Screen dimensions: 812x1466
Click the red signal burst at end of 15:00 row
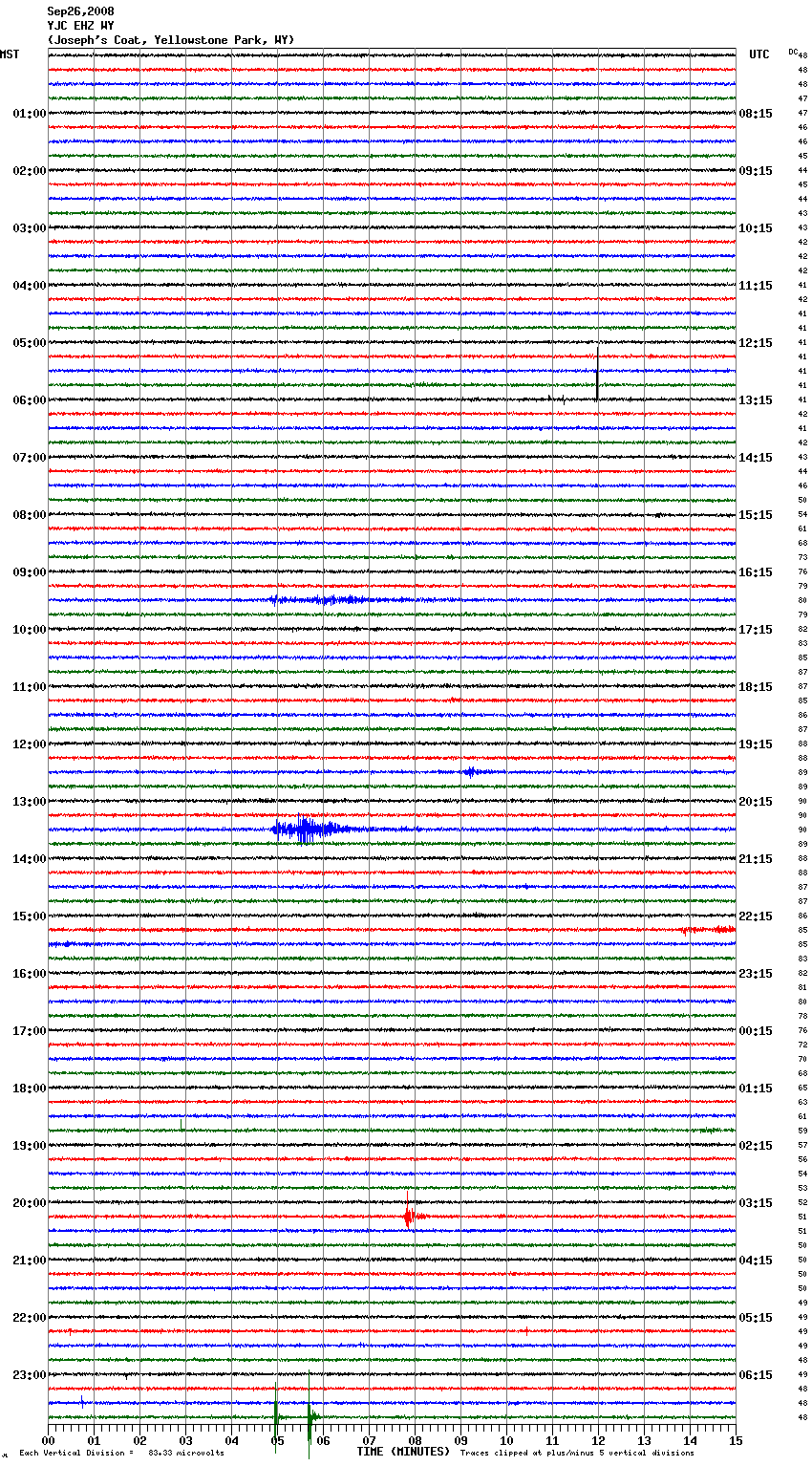click(x=709, y=930)
